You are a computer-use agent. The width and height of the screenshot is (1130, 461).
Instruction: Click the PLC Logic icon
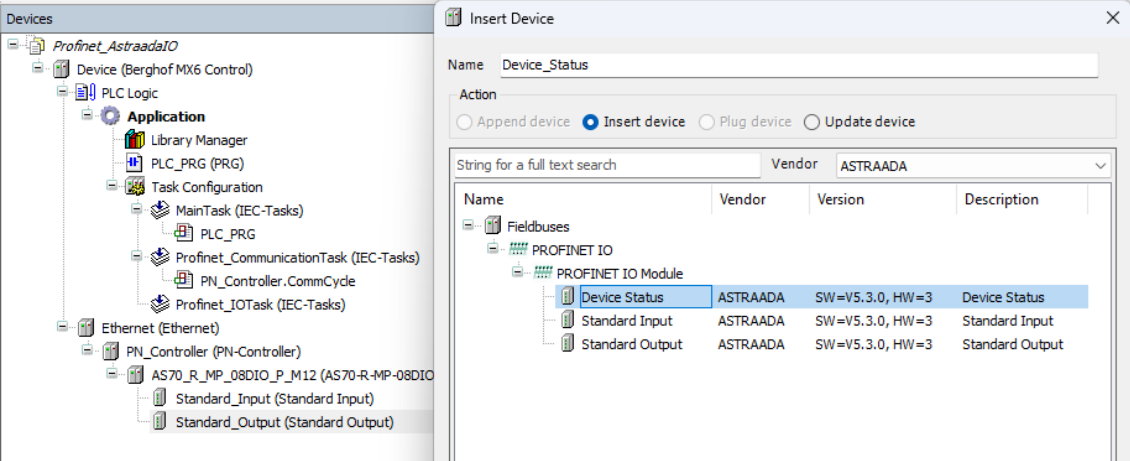[86, 93]
